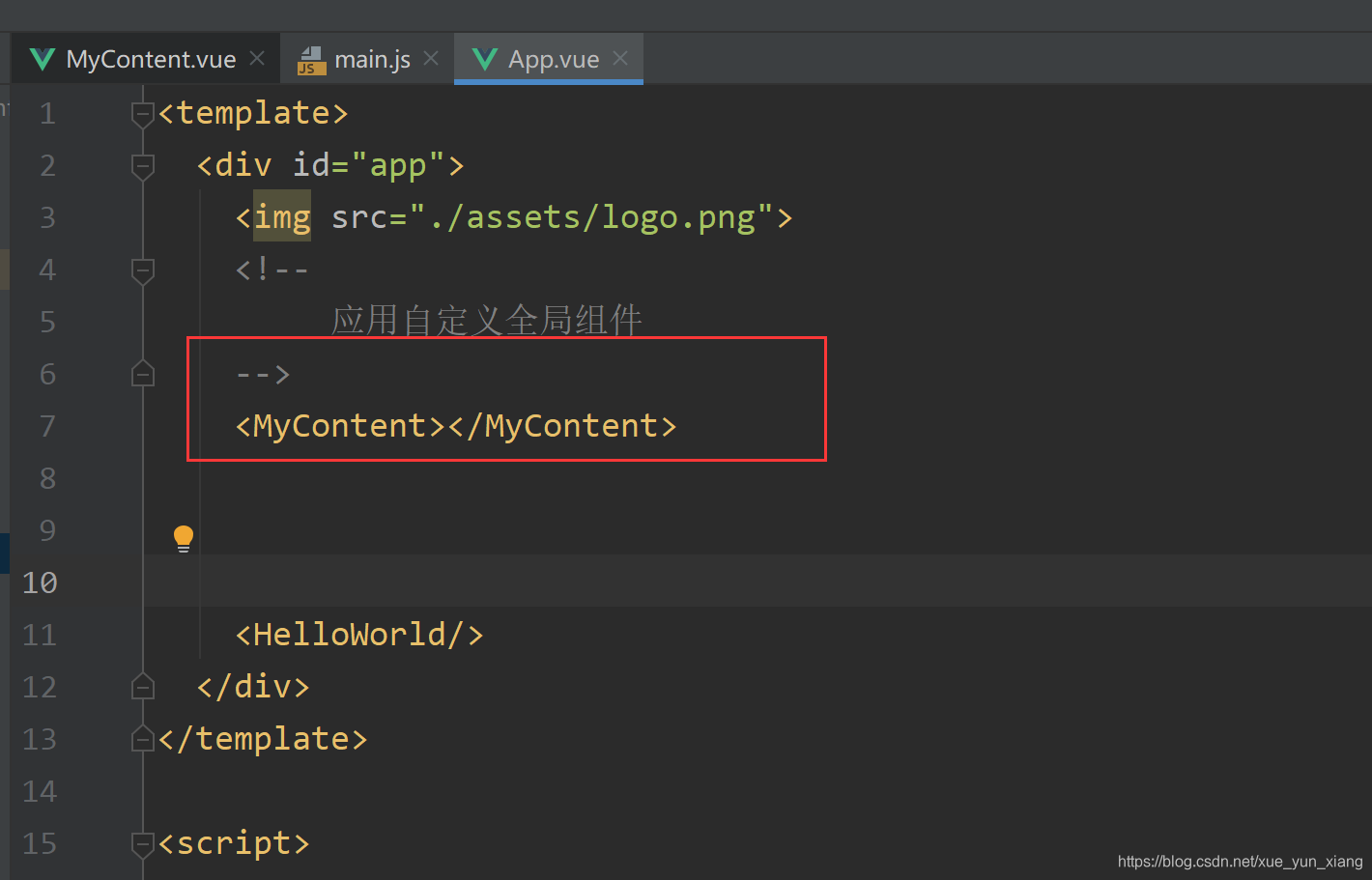Collapse the closing template fold on line 13
This screenshot has width=1372, height=880.
143,739
